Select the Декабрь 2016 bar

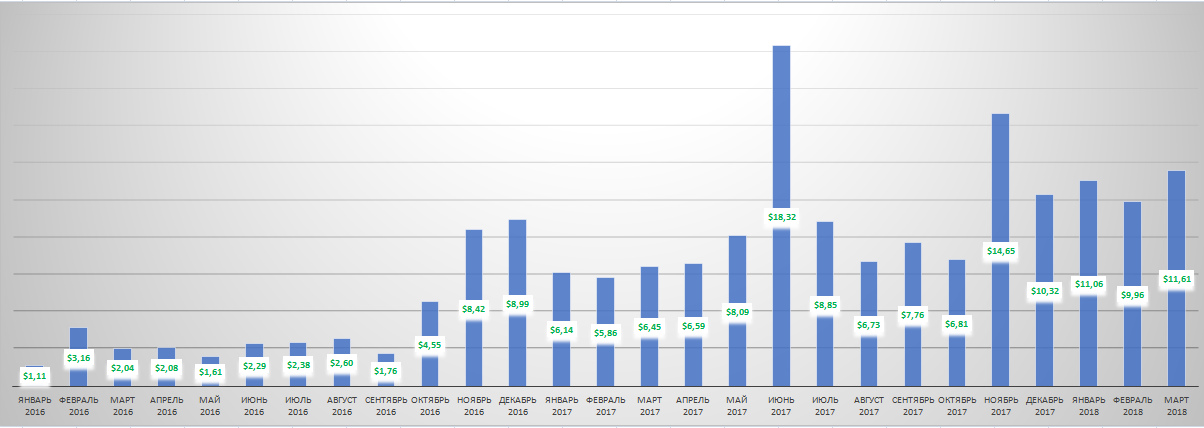point(518,260)
